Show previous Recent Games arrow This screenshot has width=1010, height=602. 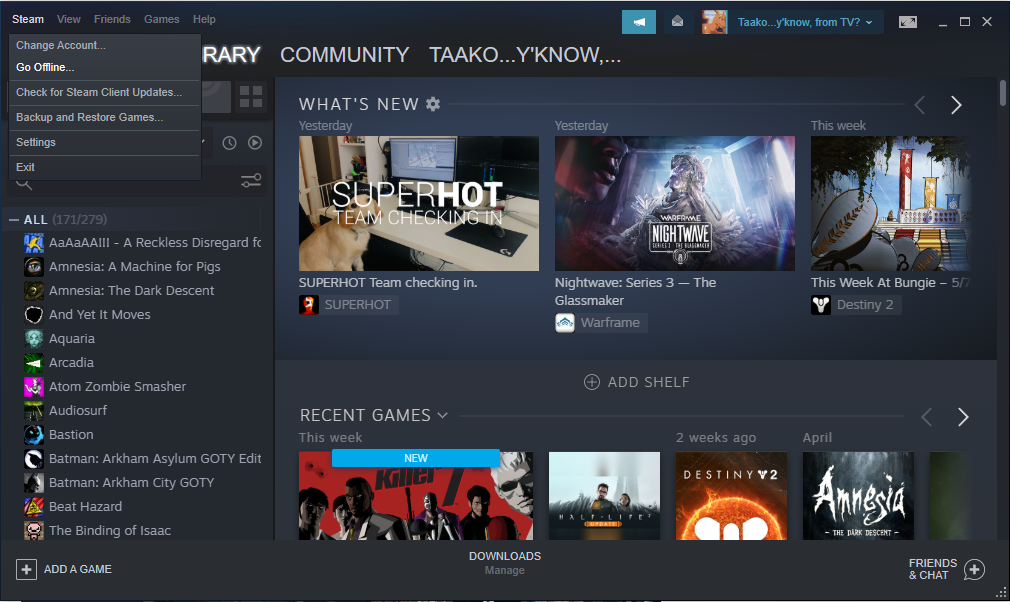tap(927, 417)
